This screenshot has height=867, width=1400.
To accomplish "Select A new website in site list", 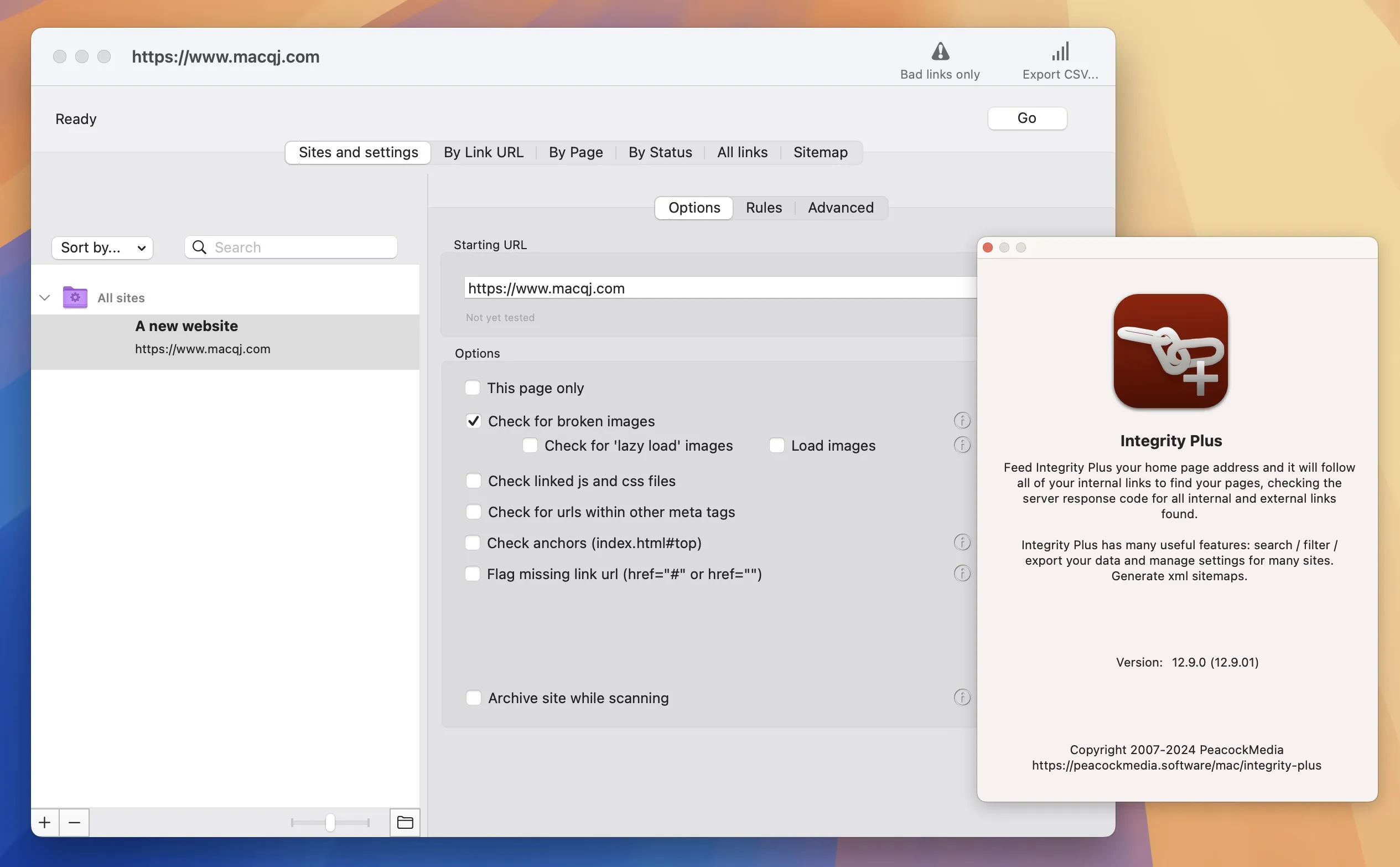I will [x=225, y=342].
